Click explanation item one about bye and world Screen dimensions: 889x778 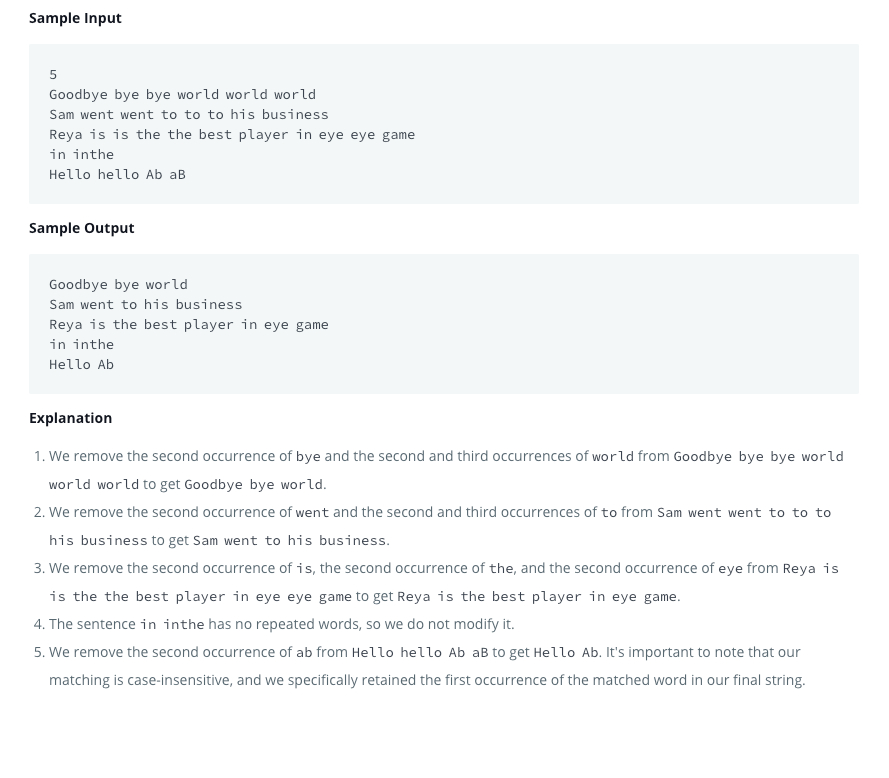[446, 470]
